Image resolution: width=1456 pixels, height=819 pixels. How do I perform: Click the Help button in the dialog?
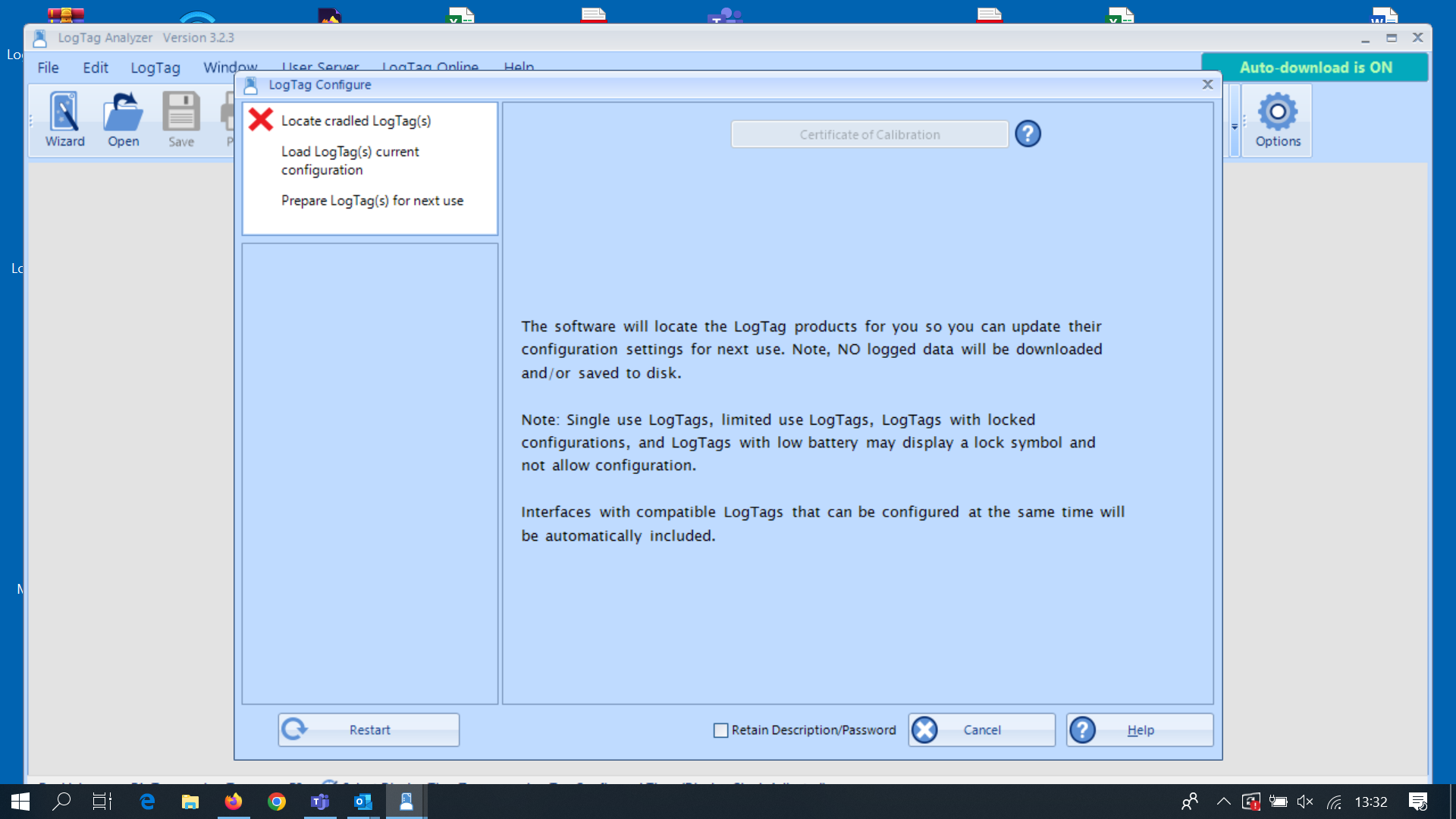[x=1140, y=730]
